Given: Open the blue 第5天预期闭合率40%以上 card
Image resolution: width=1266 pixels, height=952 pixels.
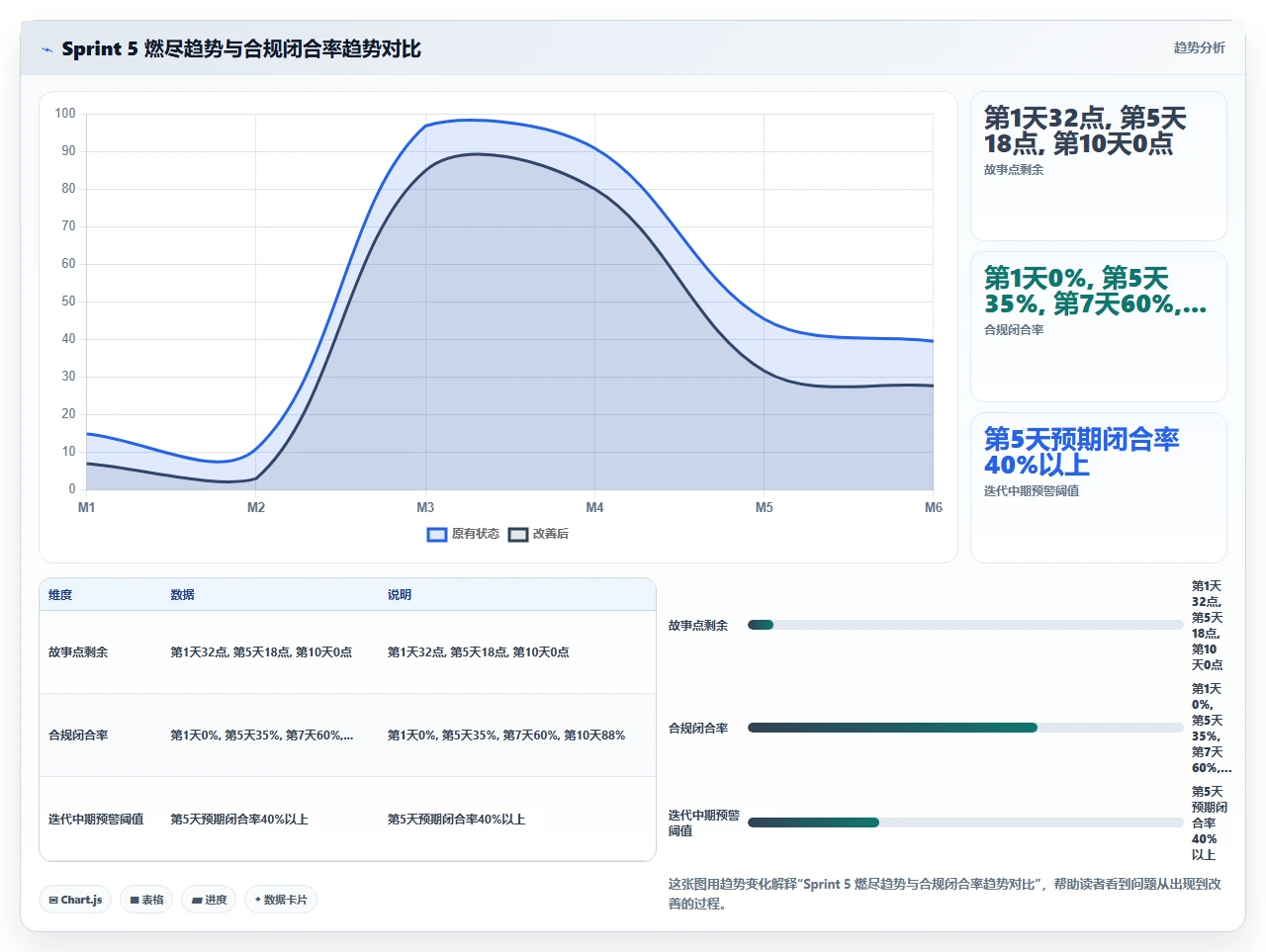Looking at the screenshot, I should [x=1099, y=487].
